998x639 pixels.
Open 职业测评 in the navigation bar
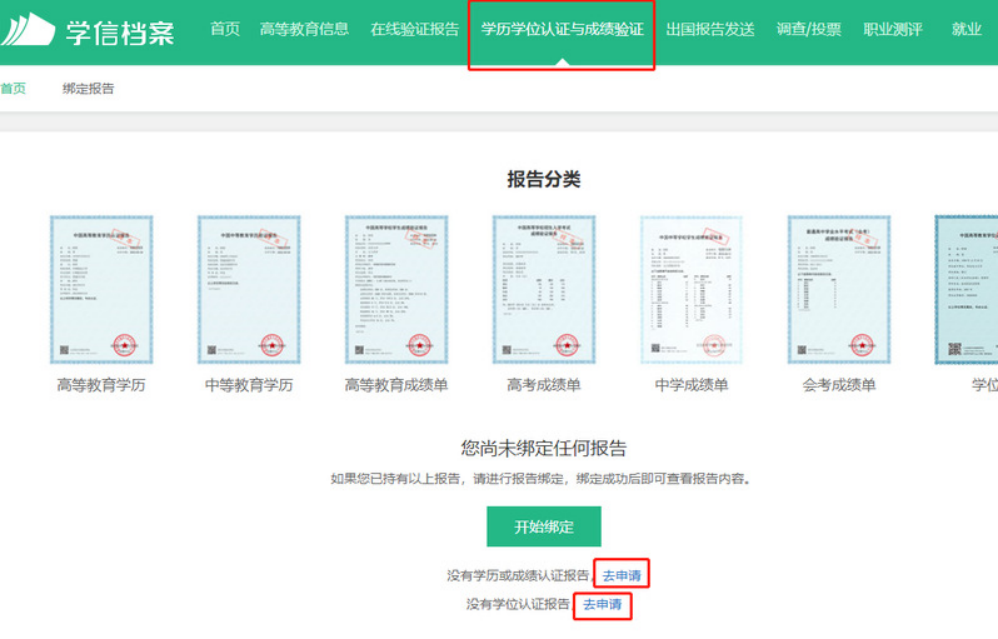(894, 29)
